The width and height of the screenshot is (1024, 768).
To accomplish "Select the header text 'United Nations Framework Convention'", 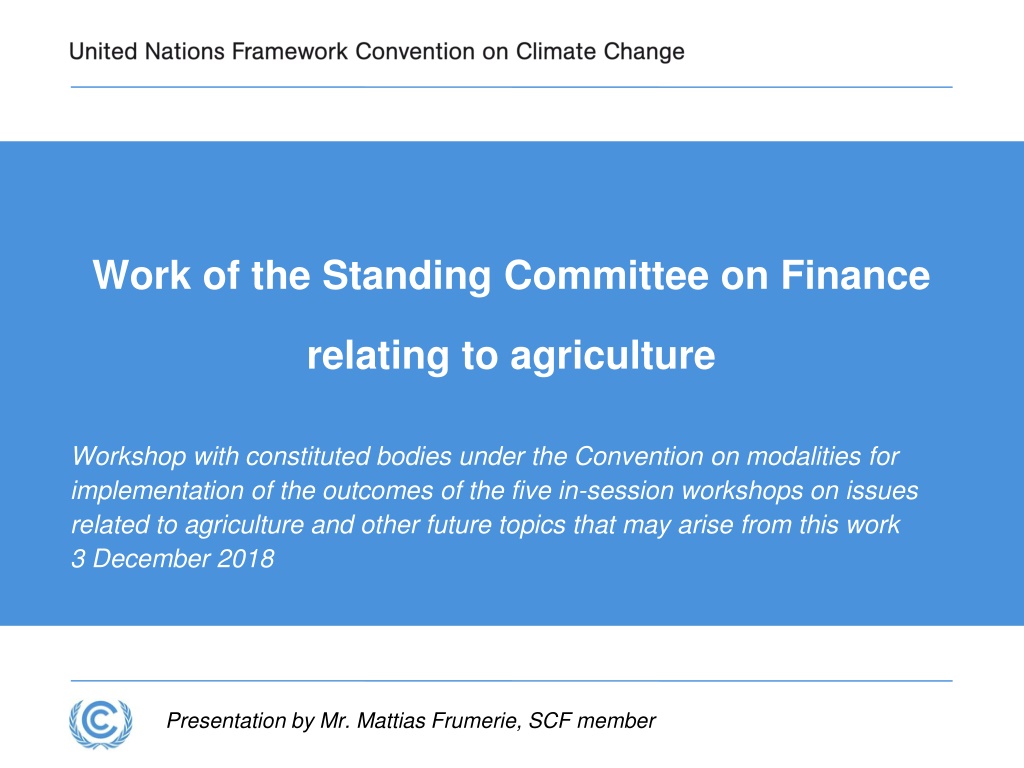I will pos(272,51).
